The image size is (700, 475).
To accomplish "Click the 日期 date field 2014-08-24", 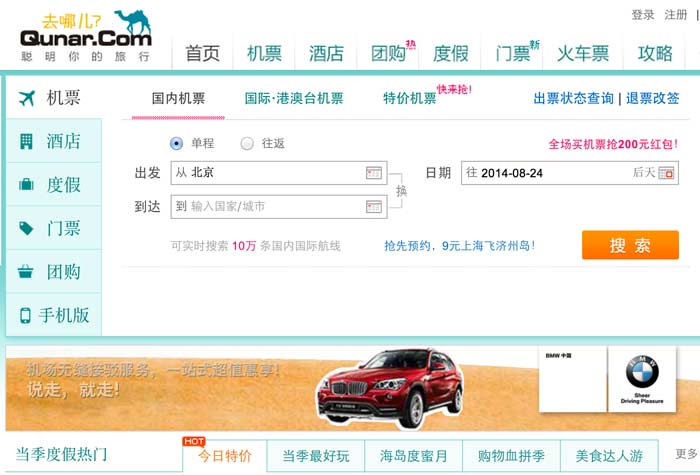I will [x=570, y=173].
